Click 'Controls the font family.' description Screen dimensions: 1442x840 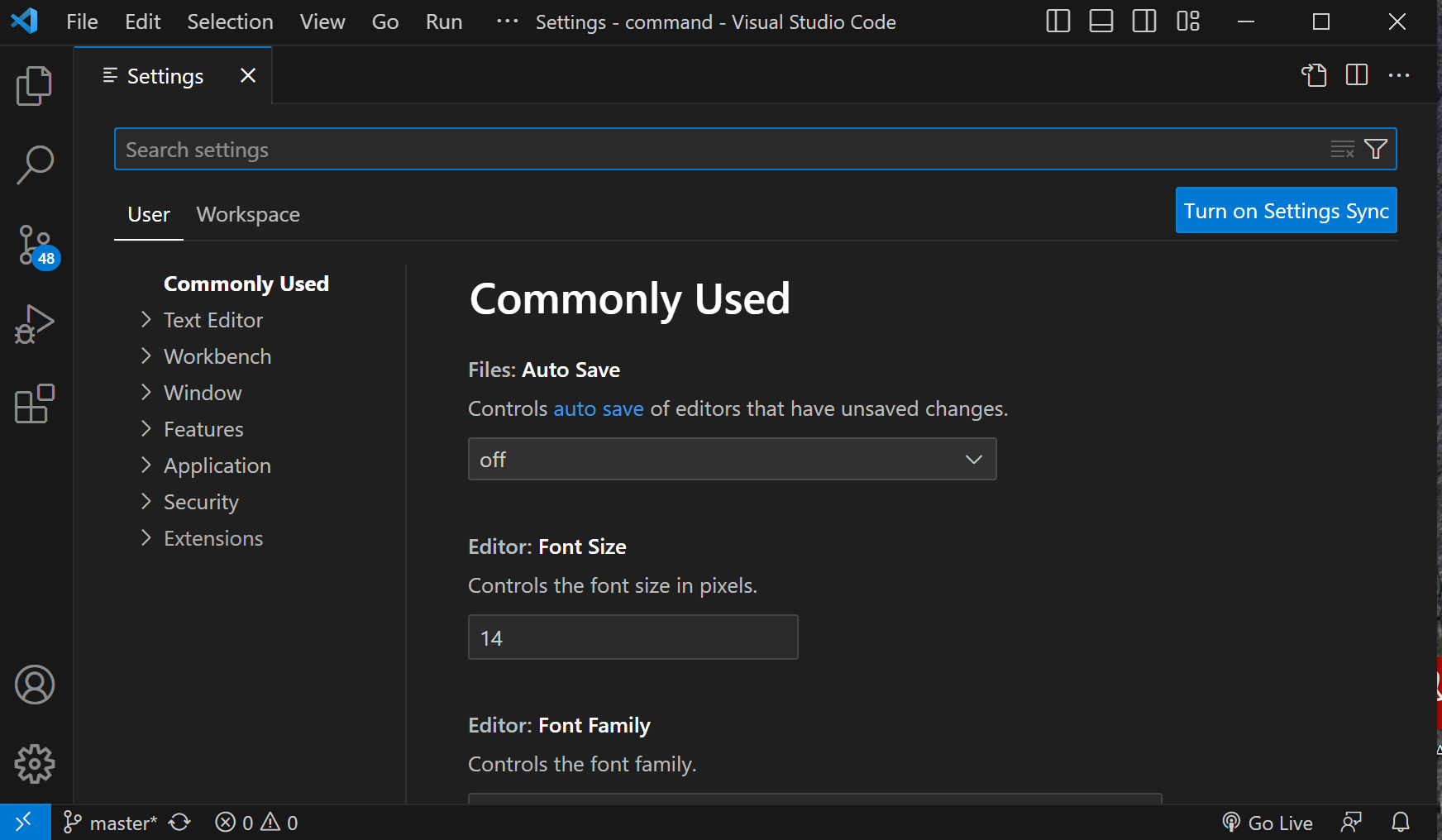point(583,765)
